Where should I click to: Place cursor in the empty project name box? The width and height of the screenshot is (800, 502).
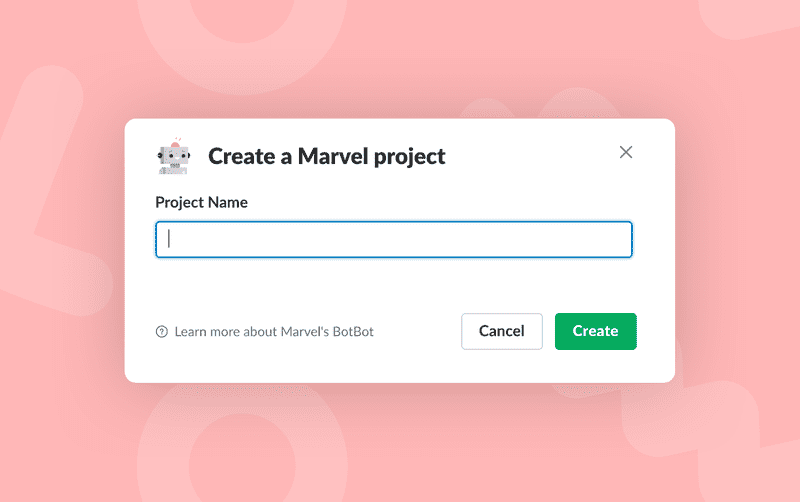click(394, 240)
